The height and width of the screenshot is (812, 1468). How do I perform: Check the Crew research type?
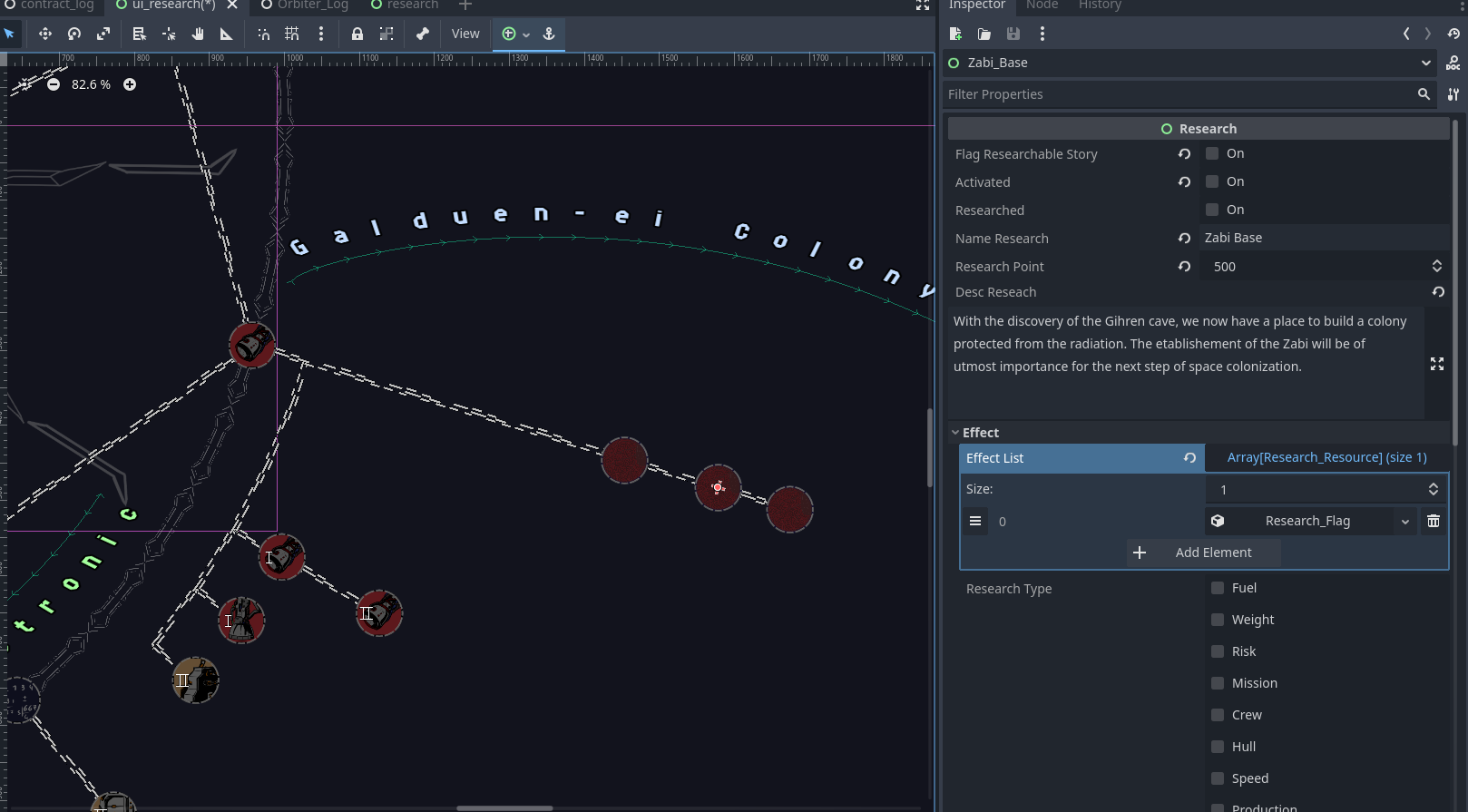(x=1218, y=715)
